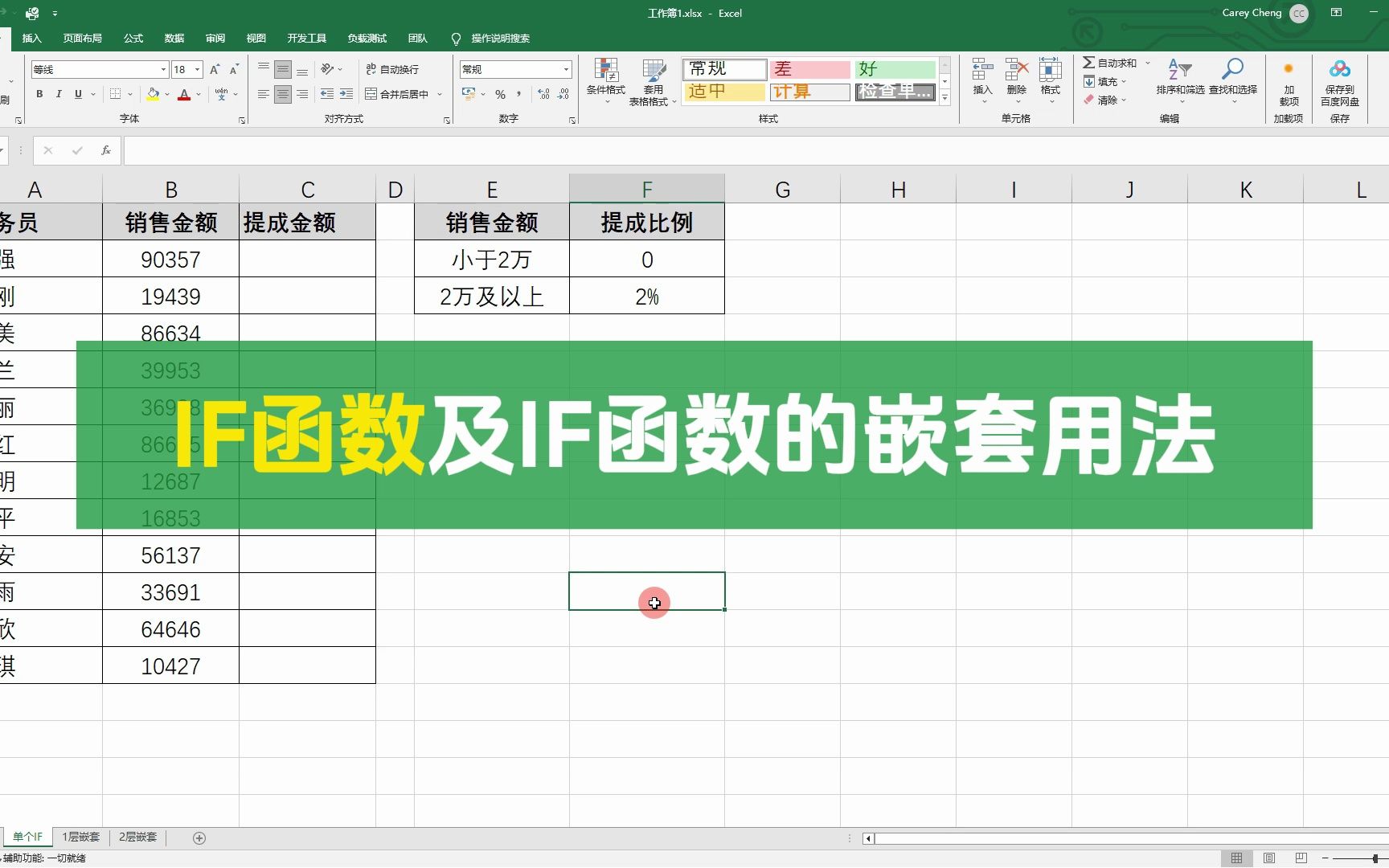Screen dimensions: 1389x868
Task: Apply the green 好 cell style
Action: click(x=895, y=69)
